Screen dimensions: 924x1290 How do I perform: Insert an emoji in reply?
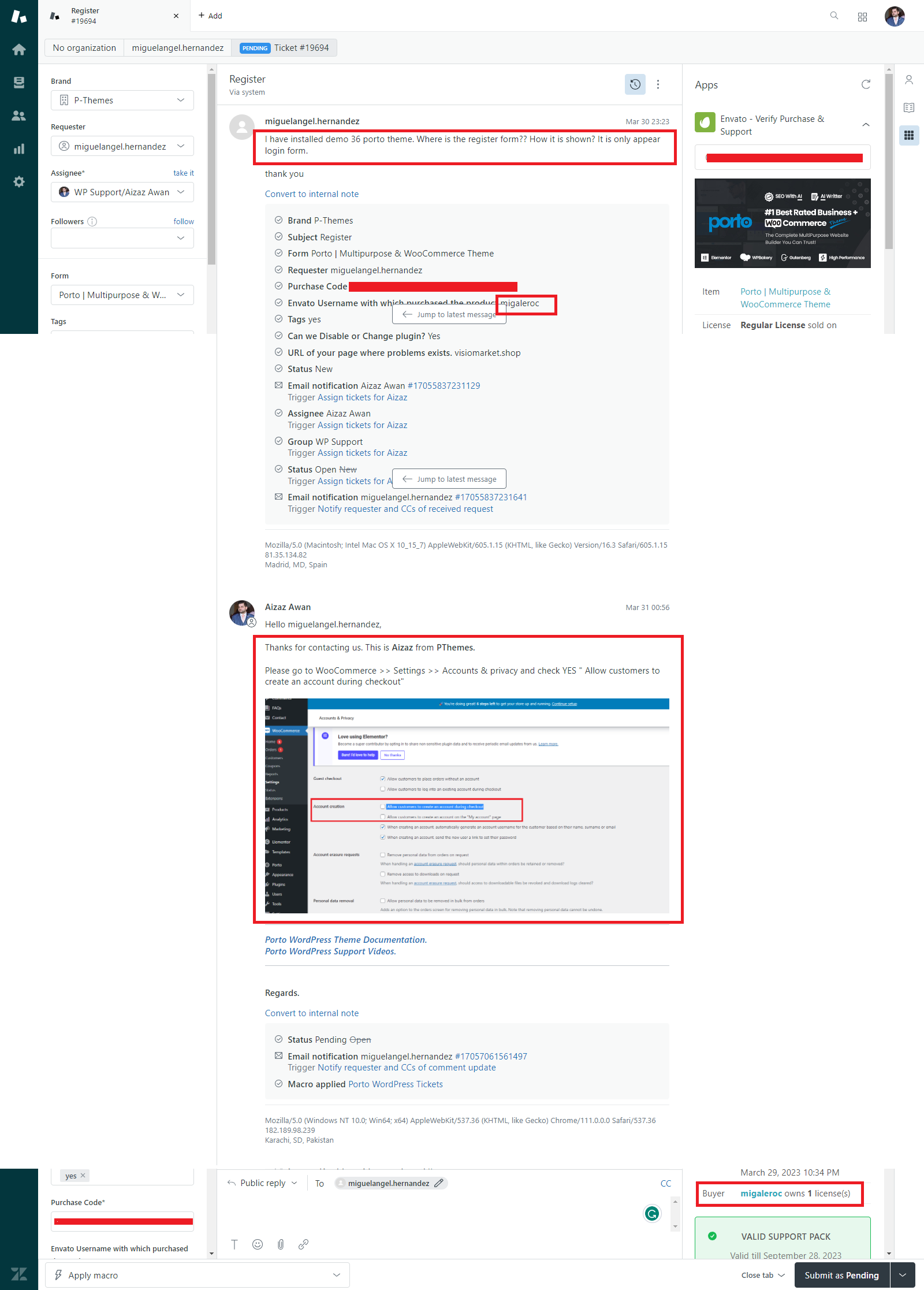pos(258,1244)
